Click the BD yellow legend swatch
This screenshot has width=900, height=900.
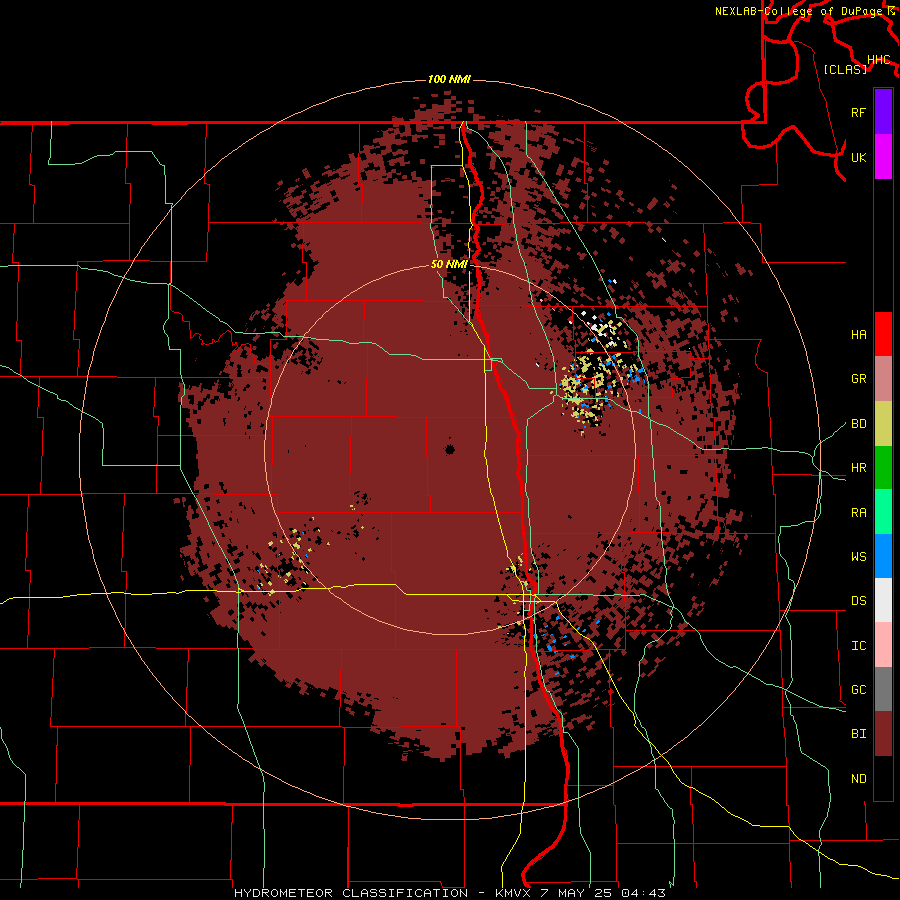[883, 424]
